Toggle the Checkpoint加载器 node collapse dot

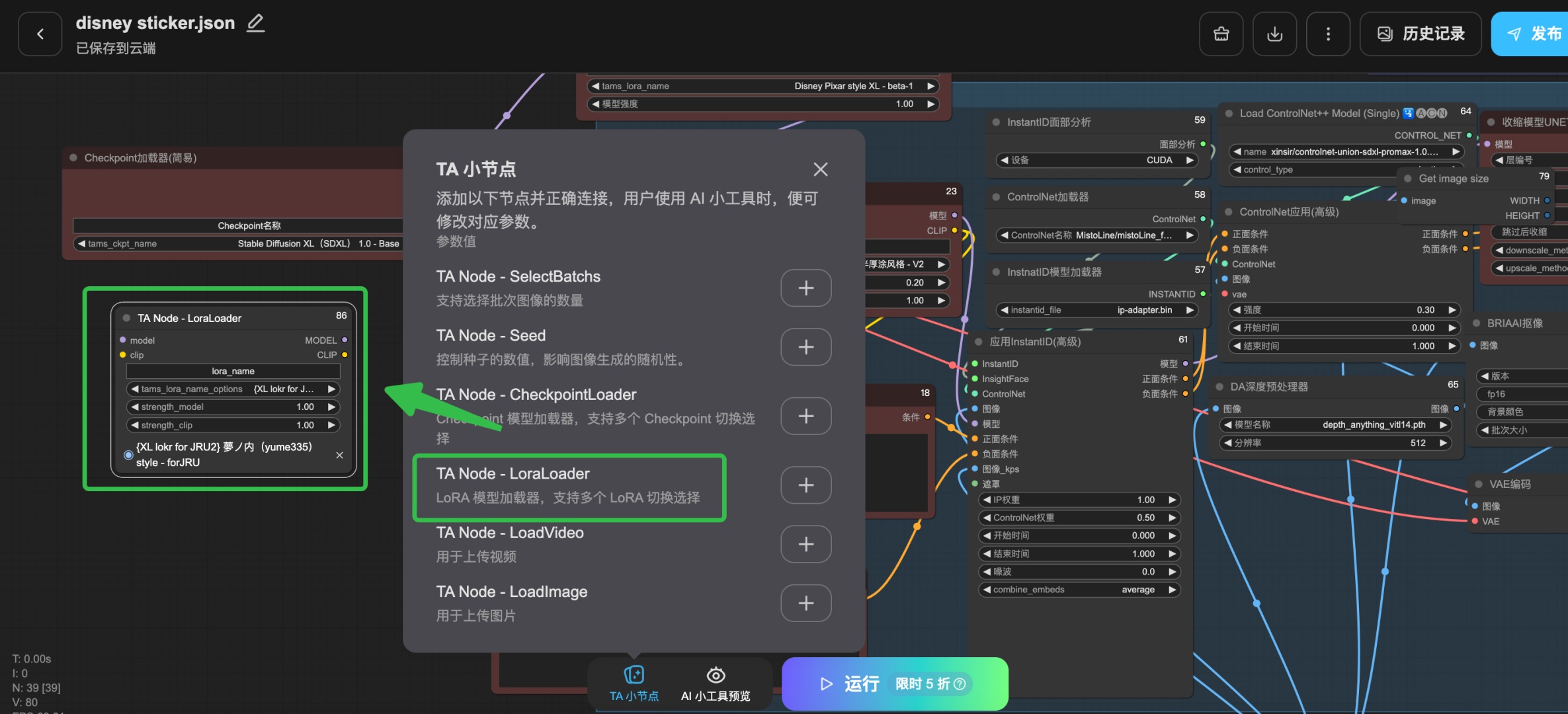(x=73, y=158)
